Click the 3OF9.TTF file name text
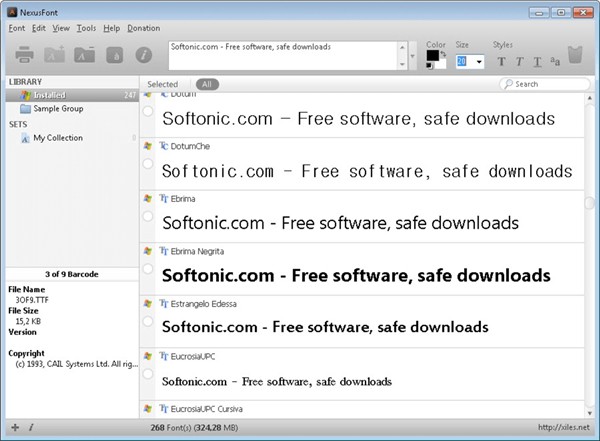The image size is (600, 441). tap(32, 300)
